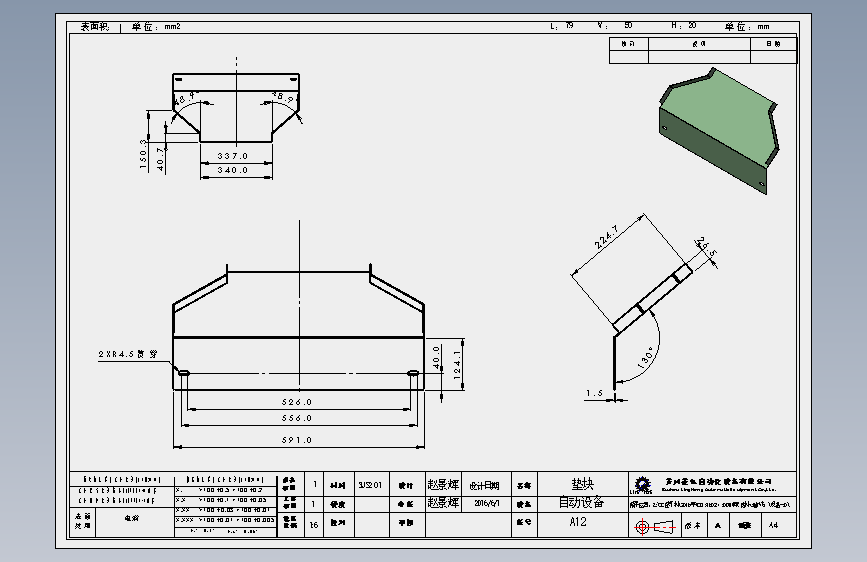Select the 130° bend angle annotation

pyautogui.click(x=645, y=358)
